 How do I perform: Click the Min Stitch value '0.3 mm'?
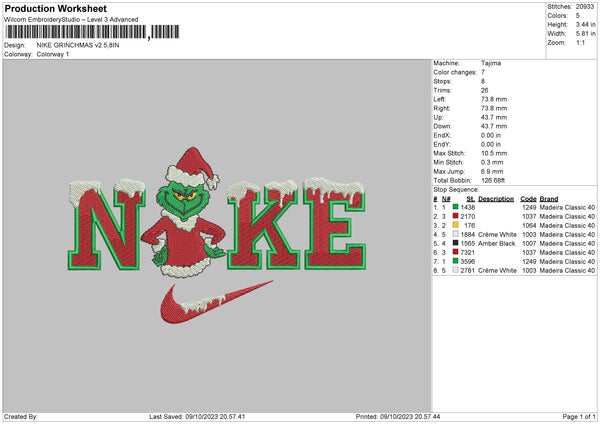pos(492,162)
